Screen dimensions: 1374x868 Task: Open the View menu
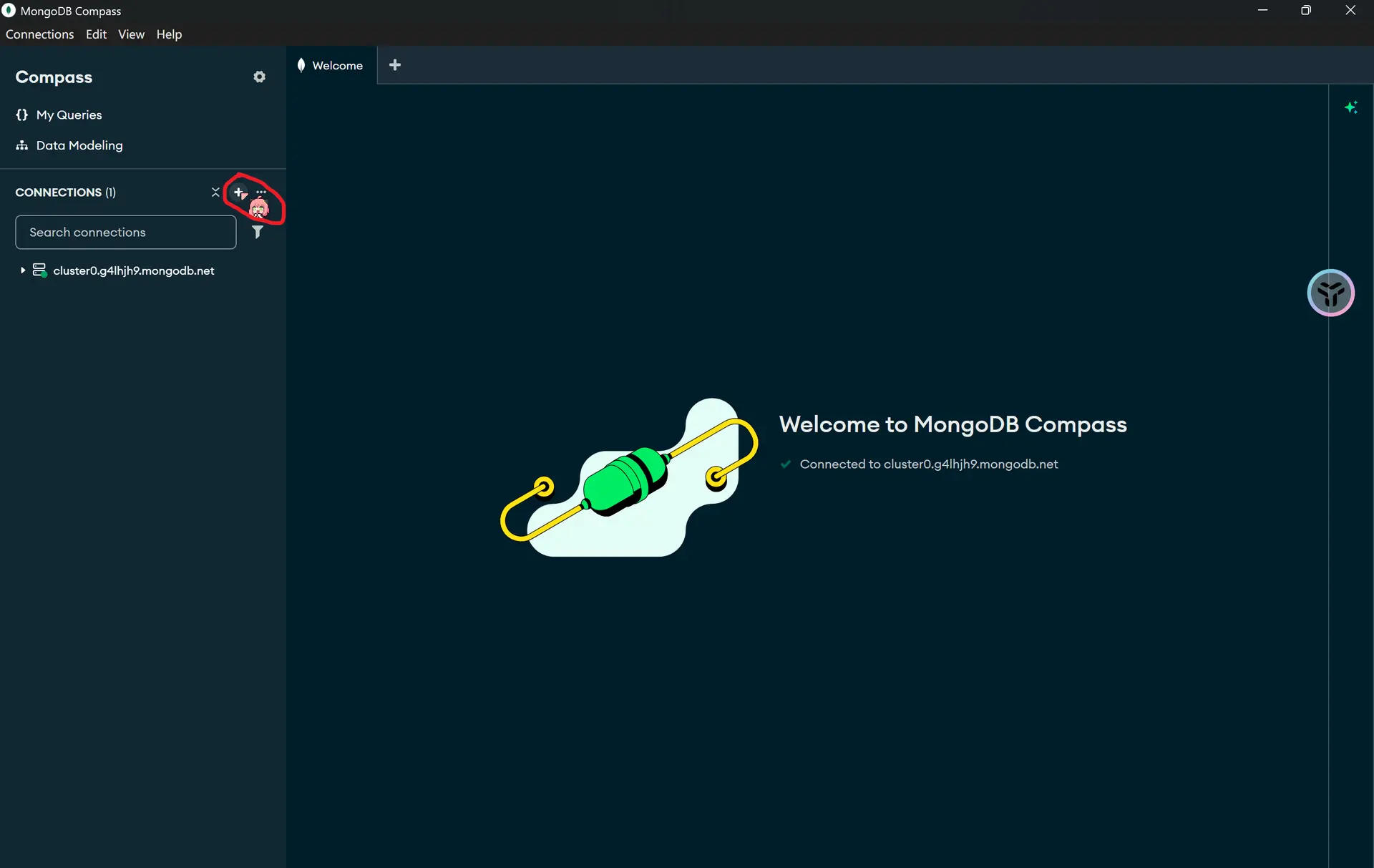[131, 34]
